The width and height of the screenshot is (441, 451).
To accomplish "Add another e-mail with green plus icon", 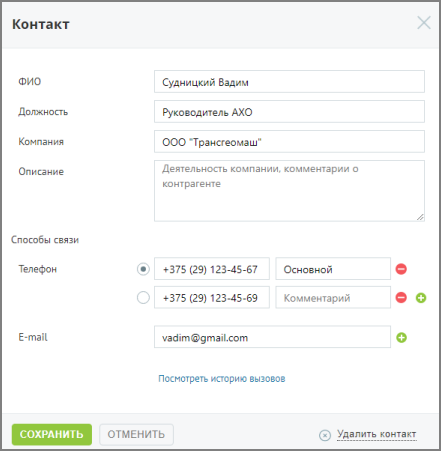I will tap(401, 337).
